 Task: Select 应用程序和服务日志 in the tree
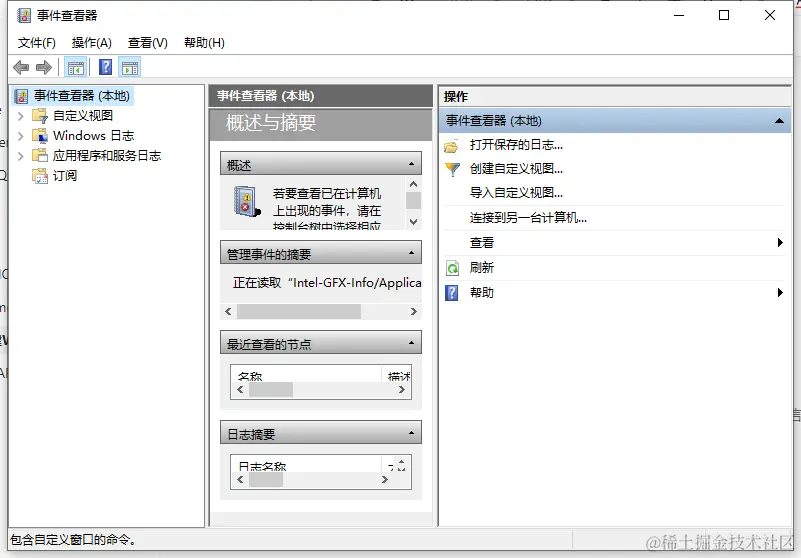coord(107,156)
